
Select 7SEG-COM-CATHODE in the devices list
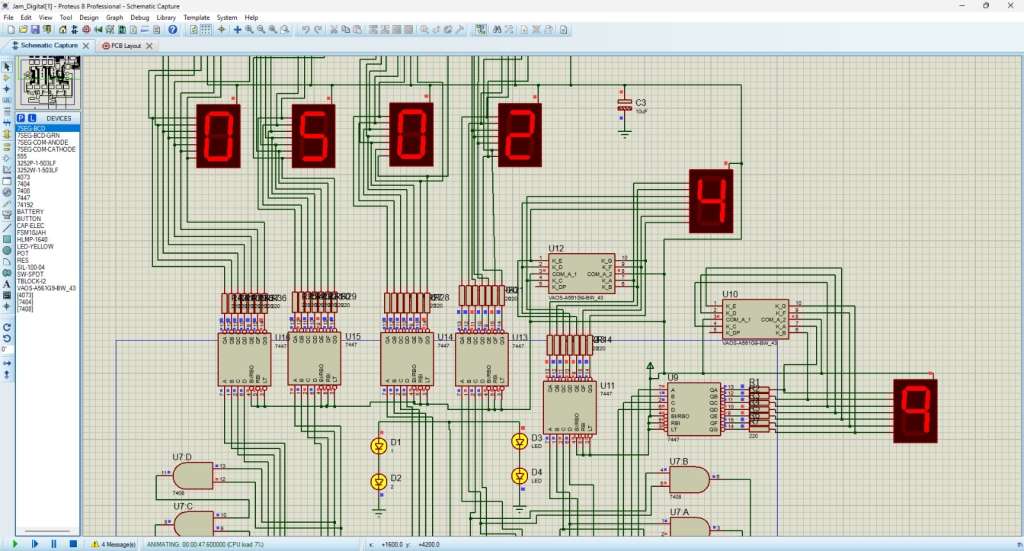click(48, 150)
